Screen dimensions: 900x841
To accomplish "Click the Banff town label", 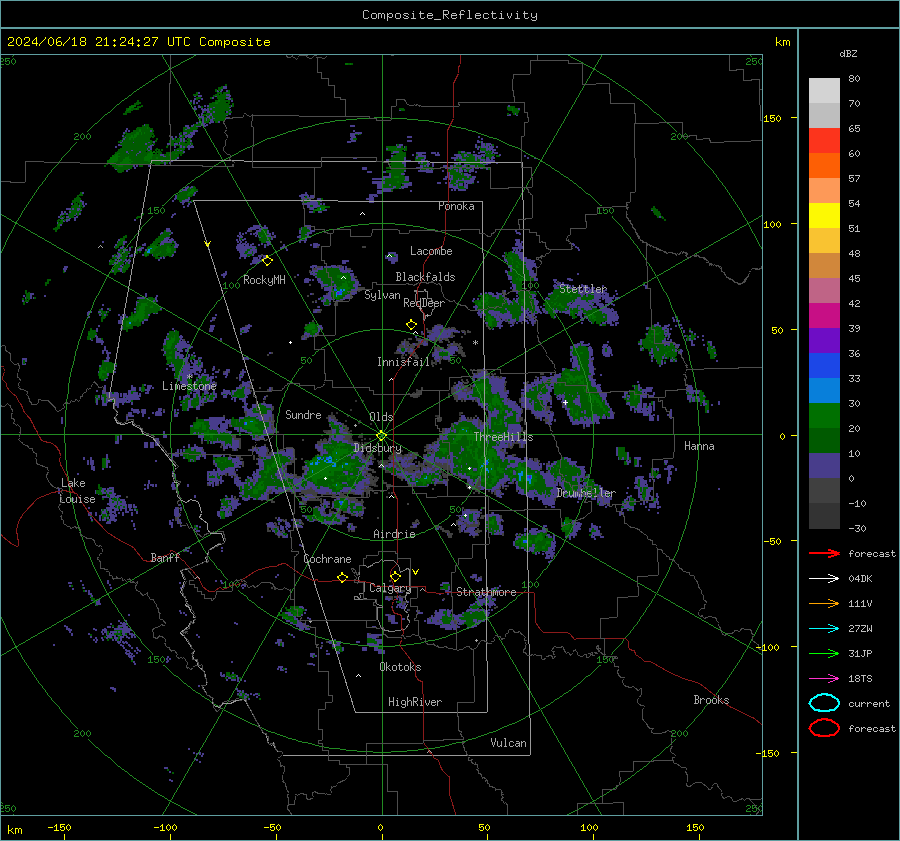I will pos(165,557).
